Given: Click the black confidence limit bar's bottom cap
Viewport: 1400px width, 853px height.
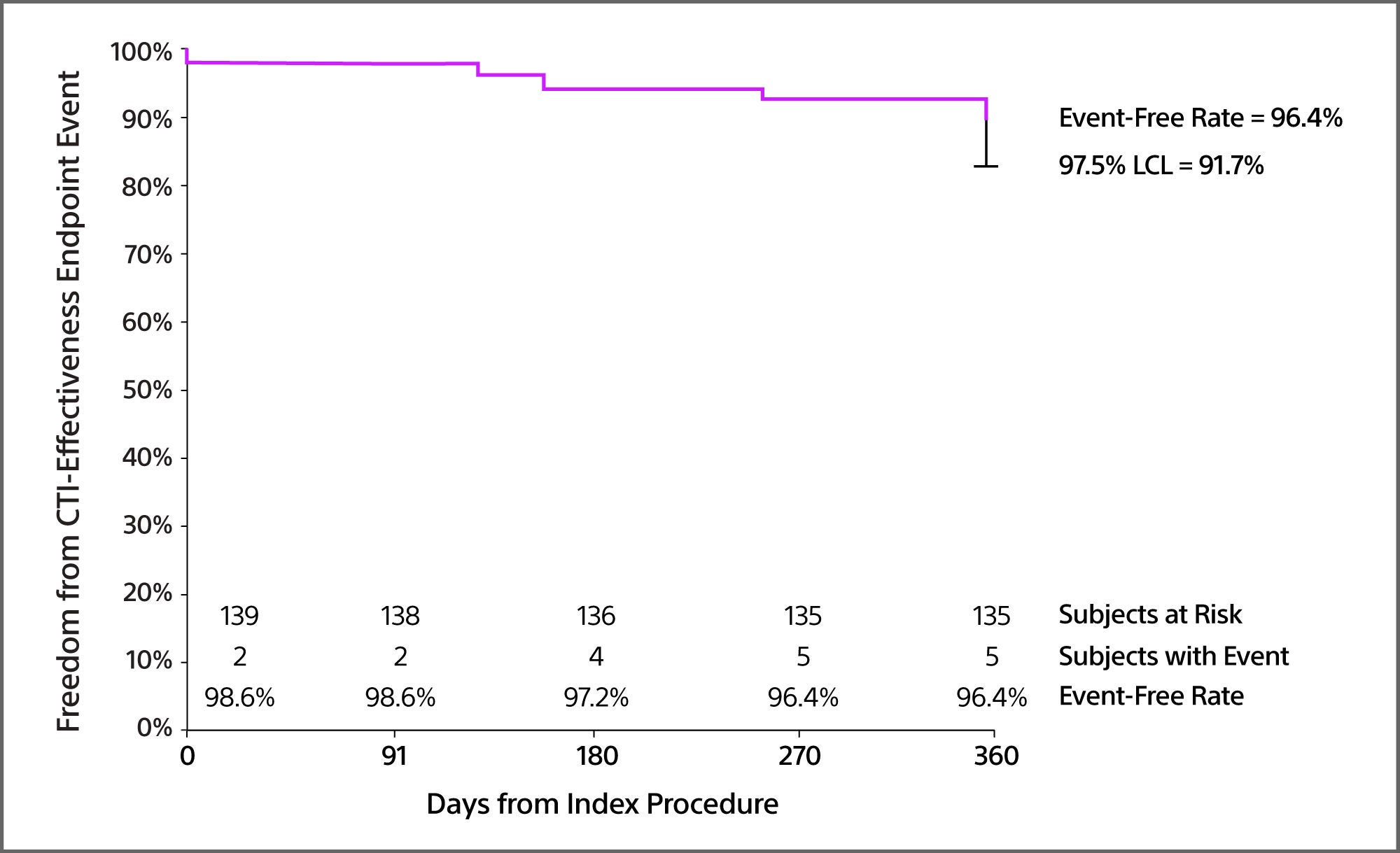Looking at the screenshot, I should pos(986,167).
